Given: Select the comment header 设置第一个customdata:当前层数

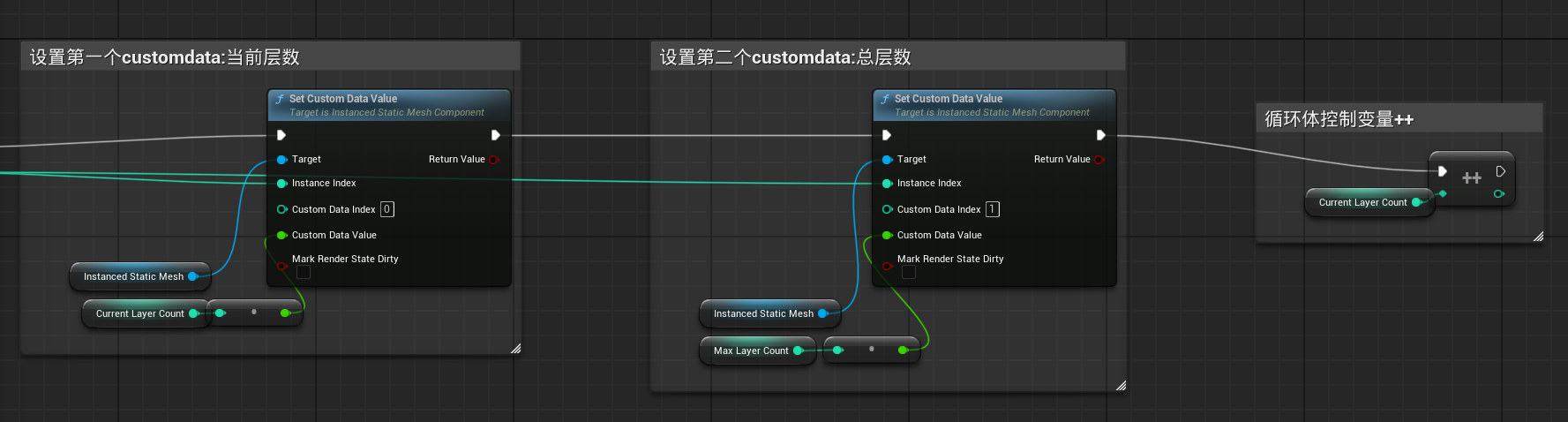Looking at the screenshot, I should (270, 57).
